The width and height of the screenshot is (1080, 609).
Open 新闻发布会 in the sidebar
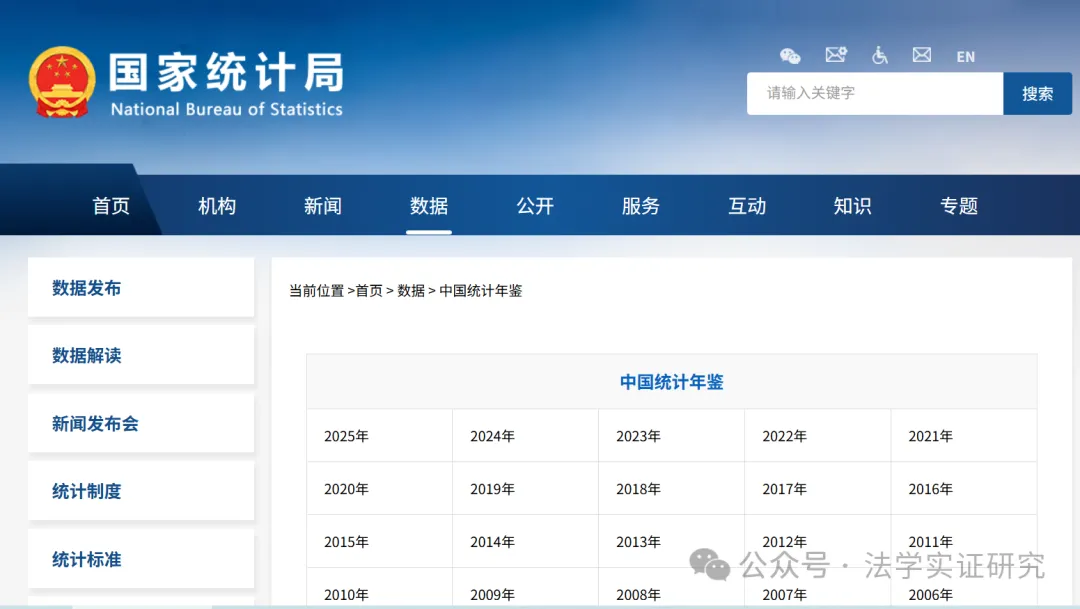(x=141, y=423)
